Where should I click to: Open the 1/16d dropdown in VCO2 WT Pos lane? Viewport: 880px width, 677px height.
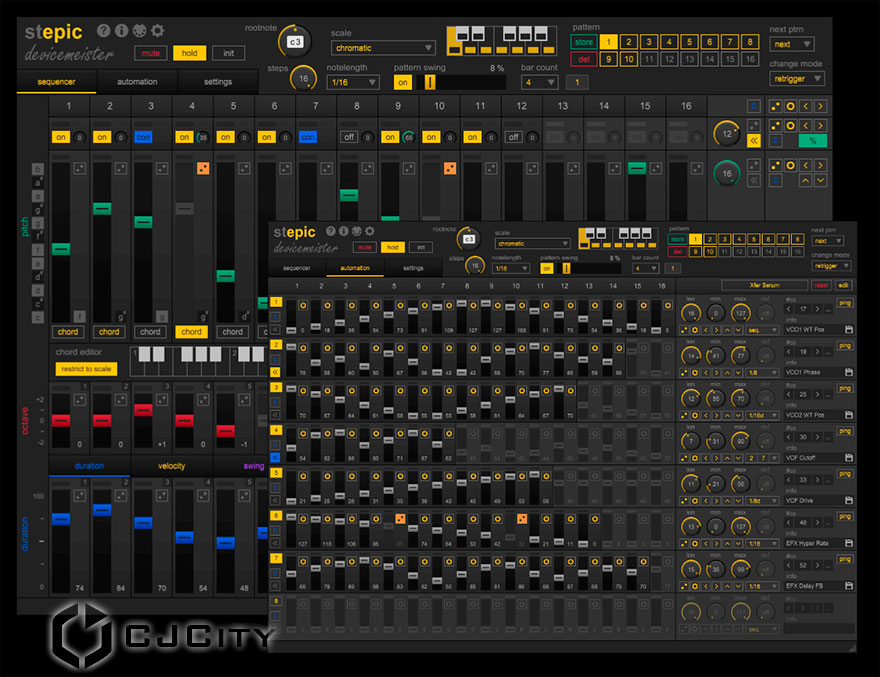[762, 415]
